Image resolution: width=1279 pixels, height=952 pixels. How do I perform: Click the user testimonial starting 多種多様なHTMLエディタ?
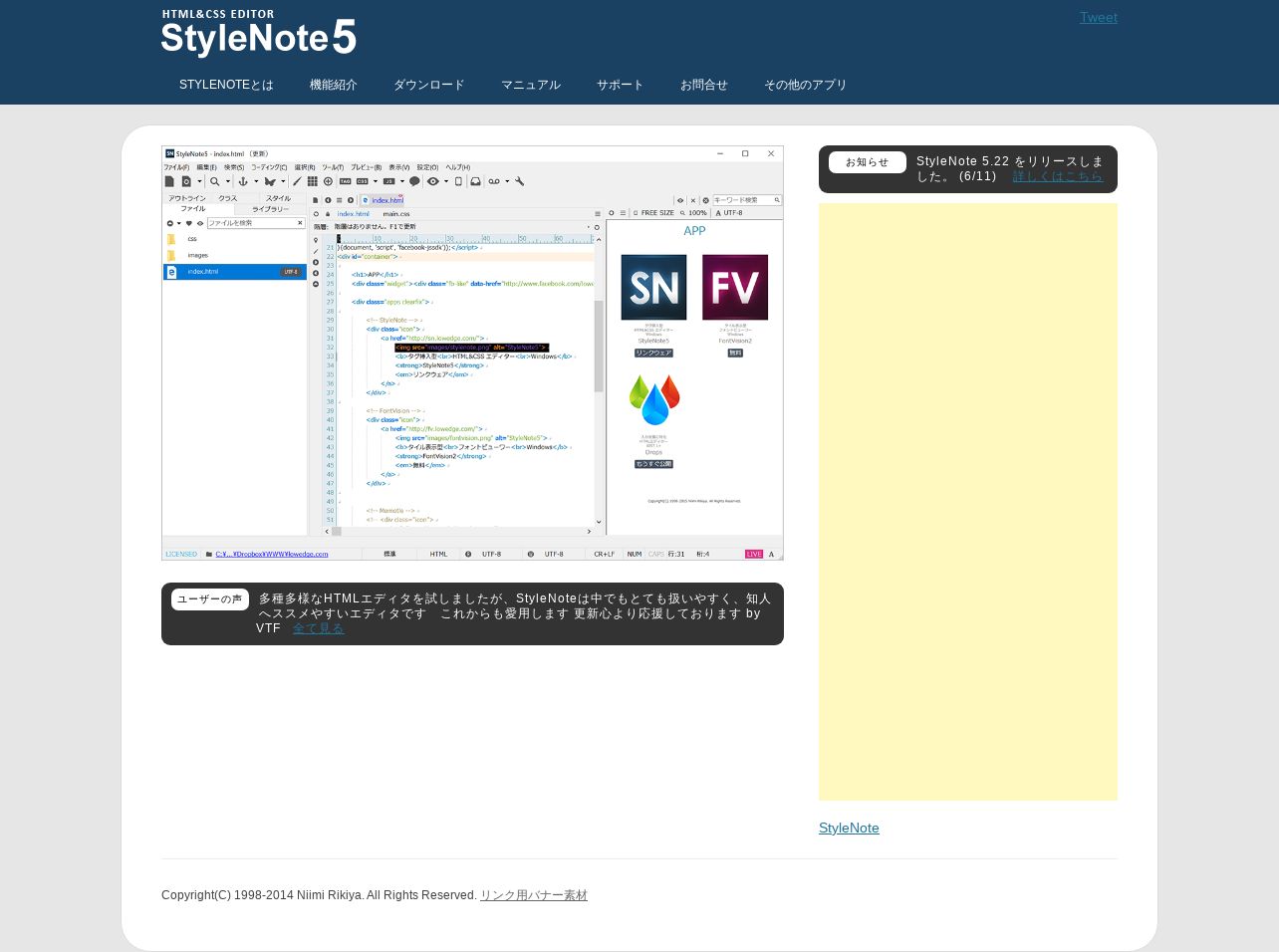[513, 613]
